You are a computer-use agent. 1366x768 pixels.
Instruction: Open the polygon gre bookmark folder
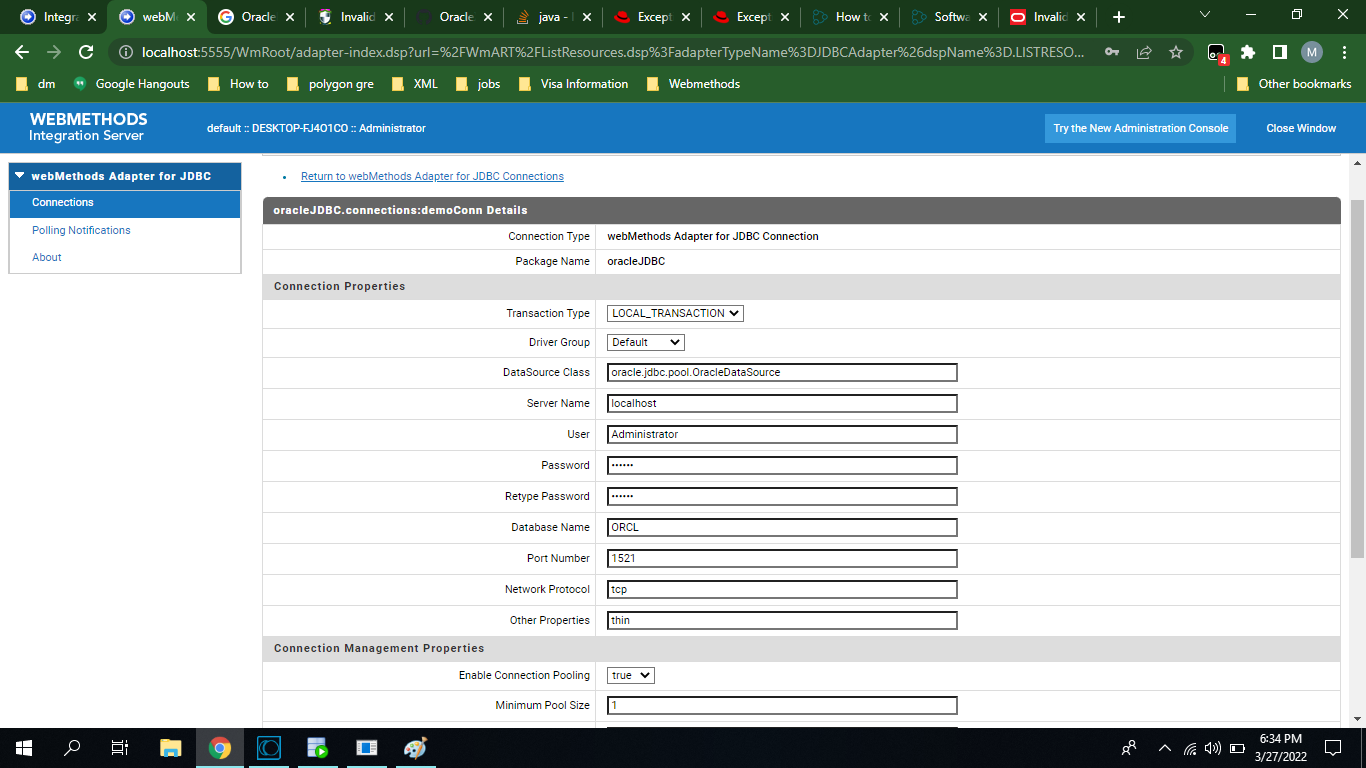(x=330, y=84)
